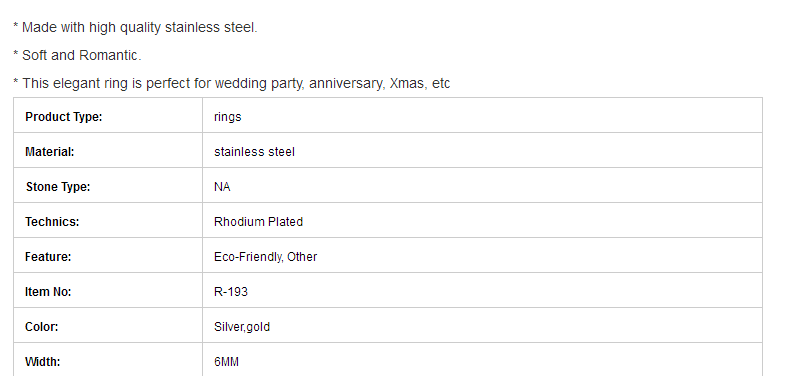Click the 'Technics:' row label
Image resolution: width=785 pixels, height=376 pixels.
(52, 222)
